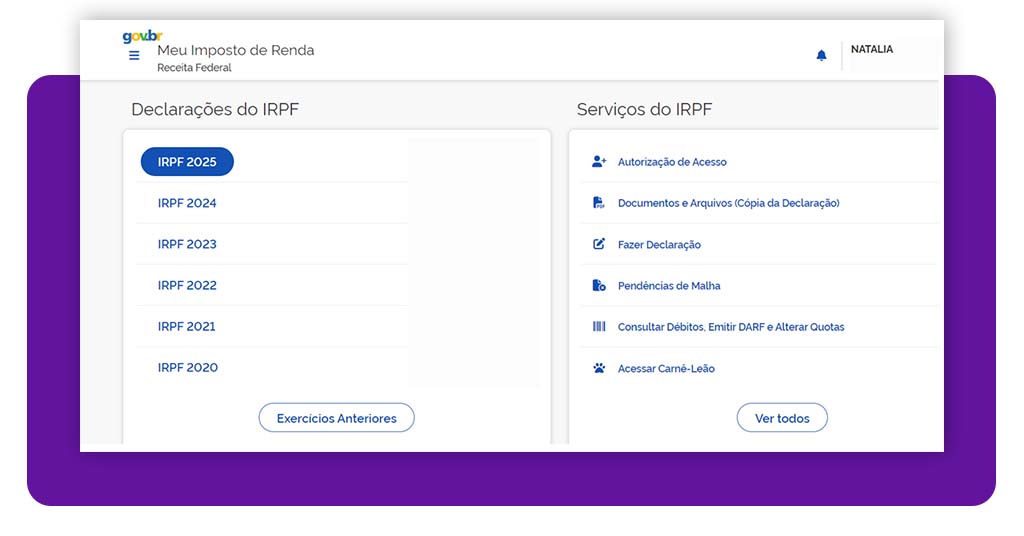Screen dimensions: 1024x536
Task: Select the IRPF 2023 declaration
Action: click(187, 244)
